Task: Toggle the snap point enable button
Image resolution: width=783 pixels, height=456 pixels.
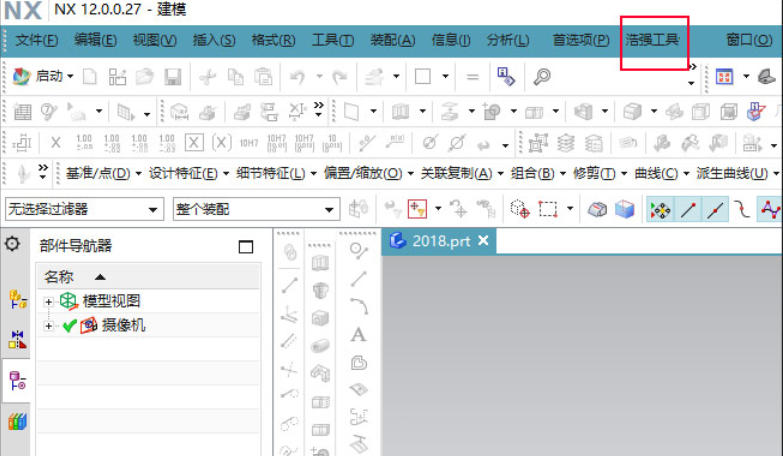Action: tap(661, 210)
